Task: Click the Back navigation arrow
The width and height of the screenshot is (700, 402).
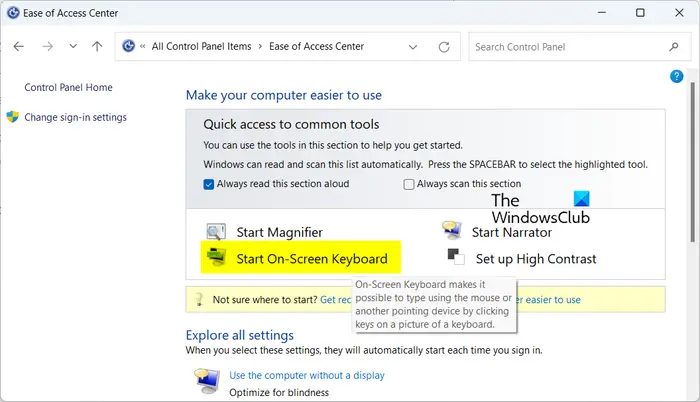Action: pos(18,46)
